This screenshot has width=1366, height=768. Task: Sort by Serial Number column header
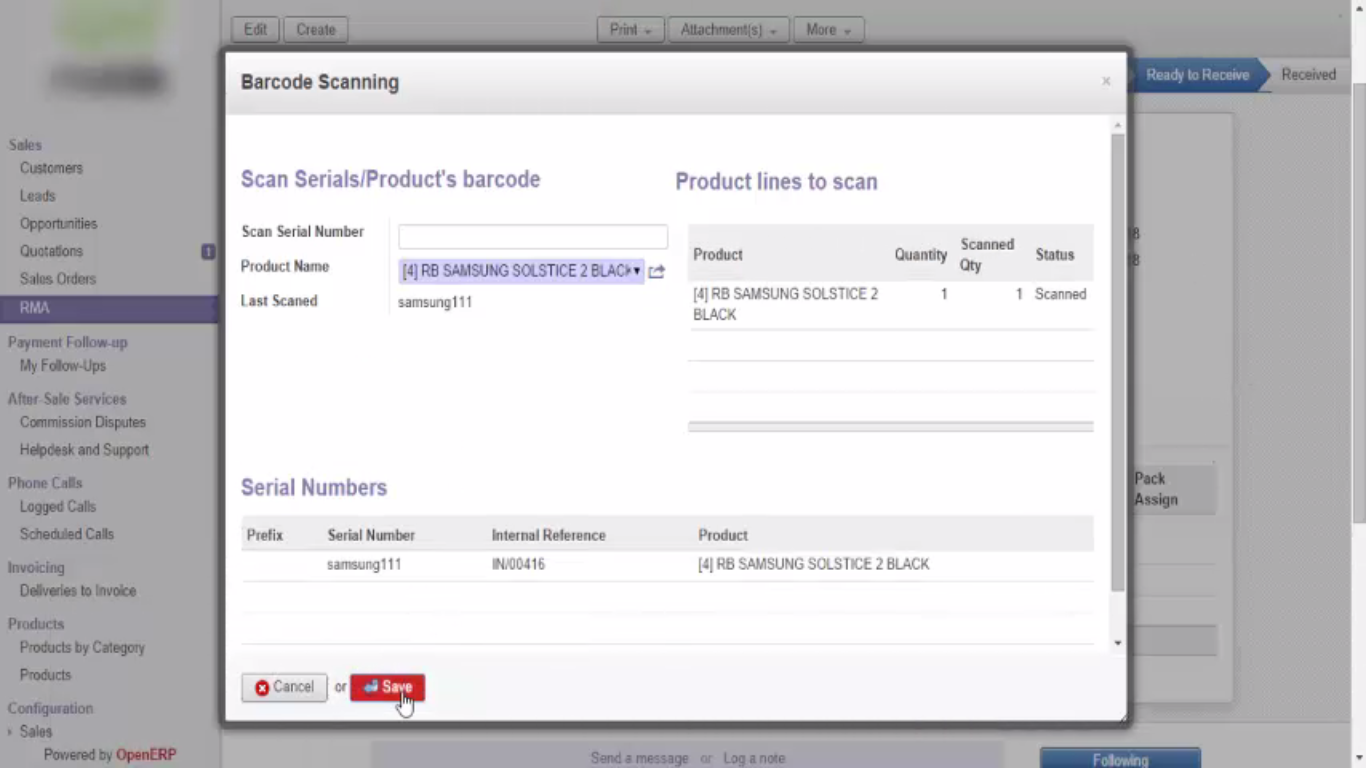(371, 535)
